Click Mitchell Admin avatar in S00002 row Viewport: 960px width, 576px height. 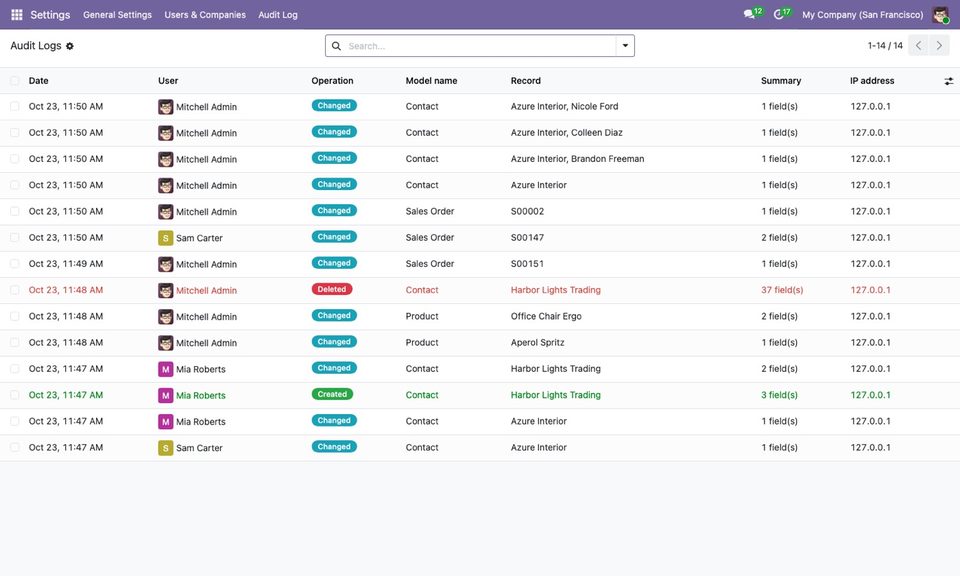pyautogui.click(x=165, y=211)
